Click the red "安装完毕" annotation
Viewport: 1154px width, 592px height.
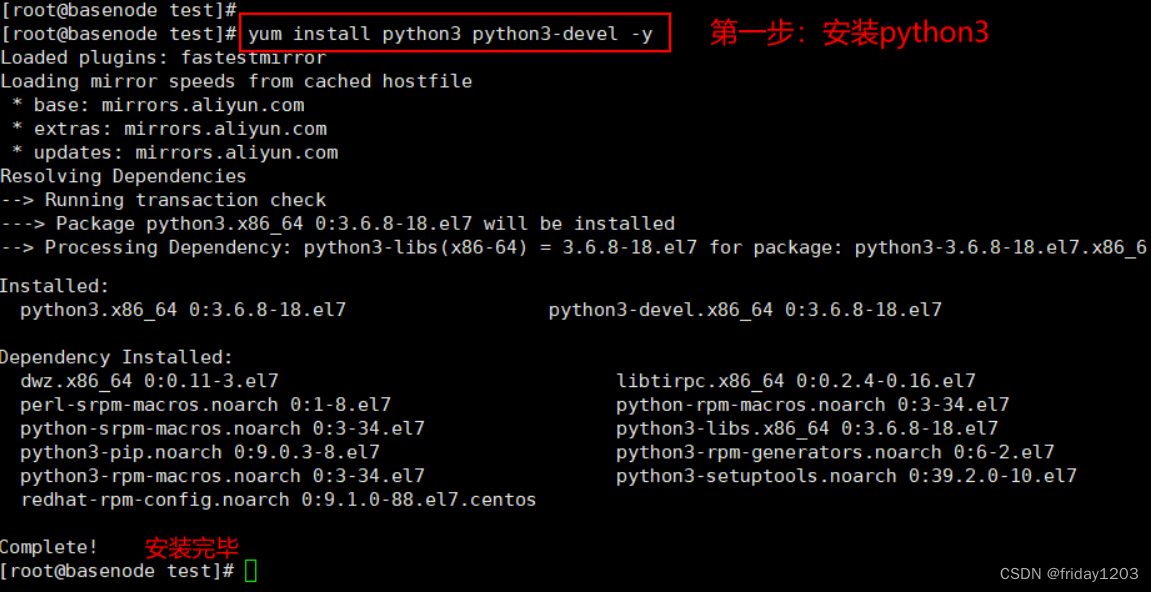[x=192, y=548]
